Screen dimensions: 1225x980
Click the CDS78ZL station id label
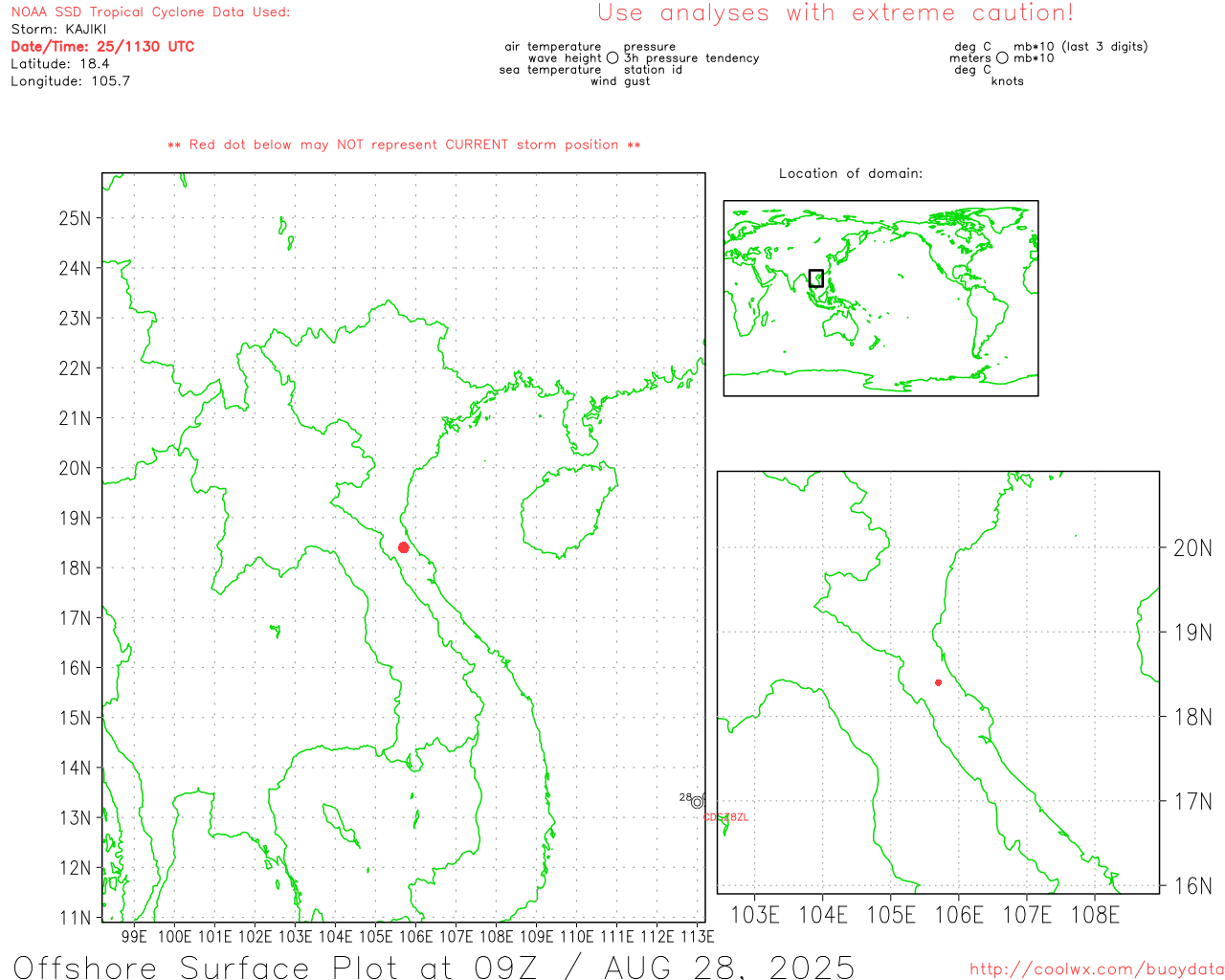pos(726,817)
